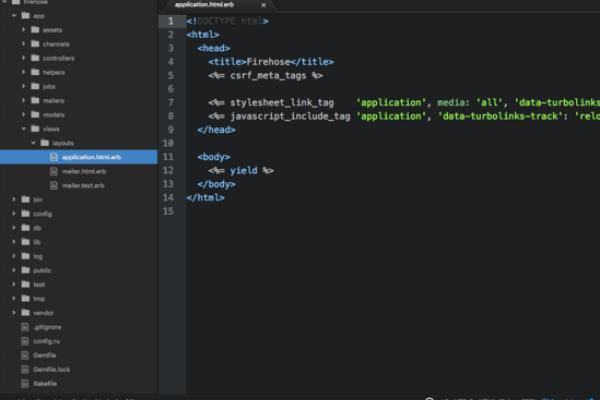The image size is (600, 400).
Task: Collapse the layouts folder arrow
Action: point(32,143)
